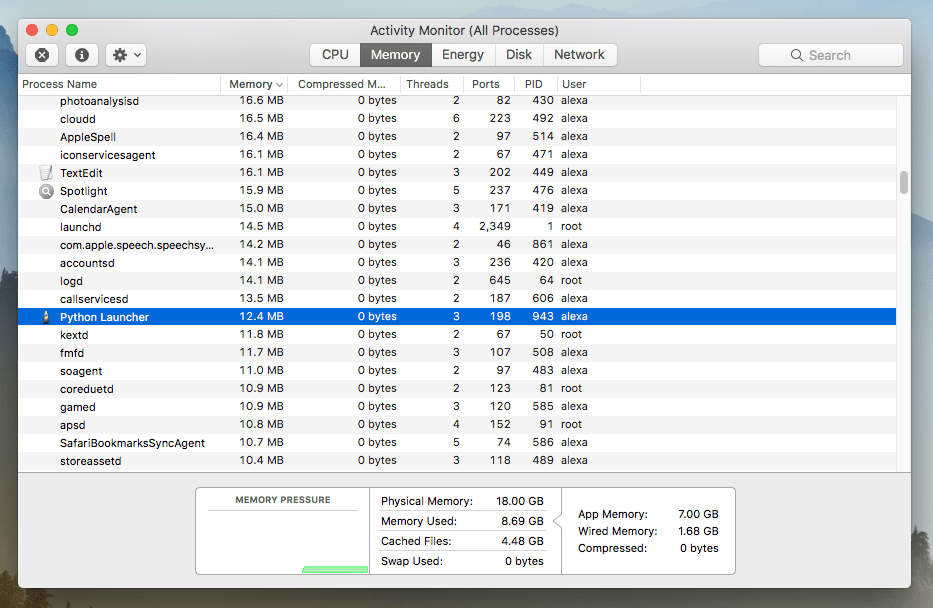This screenshot has width=933, height=608.
Task: Click Spotlight's magnifying glass process icon
Action: click(45, 190)
